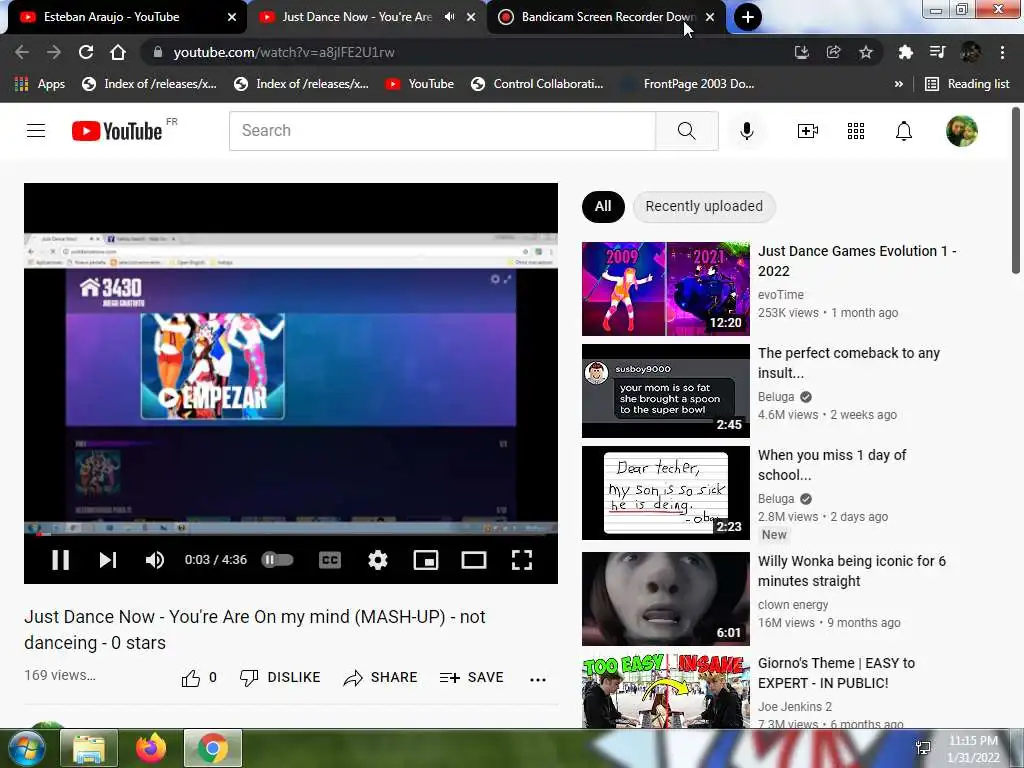Open the taskbar clock showing 11:15 PM
The height and width of the screenshot is (768, 1024).
tap(973, 749)
